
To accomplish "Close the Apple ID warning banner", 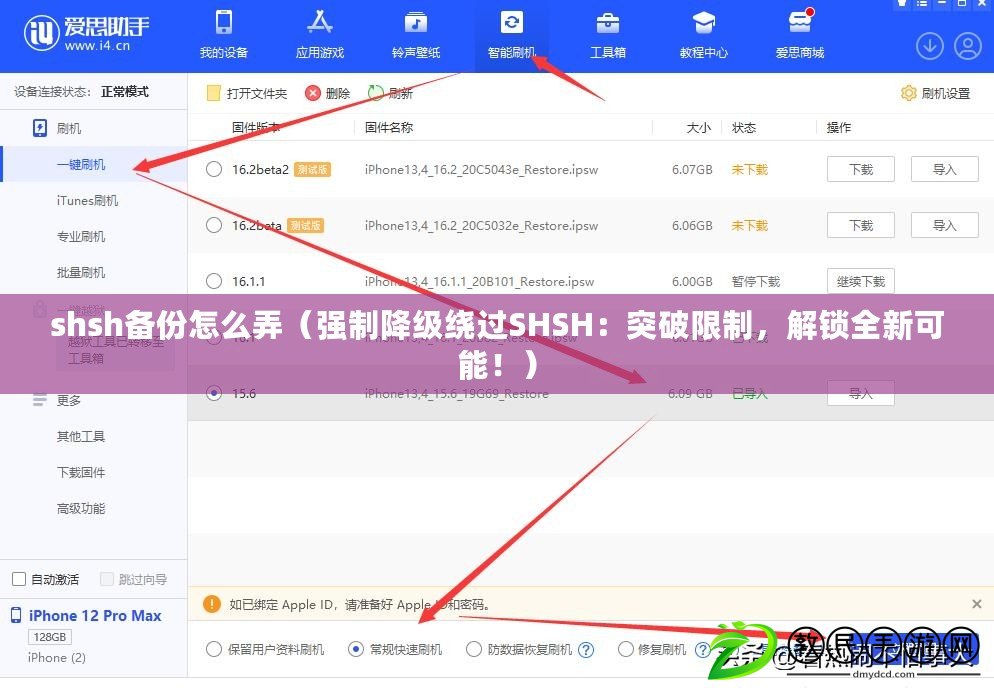I will pyautogui.click(x=977, y=604).
